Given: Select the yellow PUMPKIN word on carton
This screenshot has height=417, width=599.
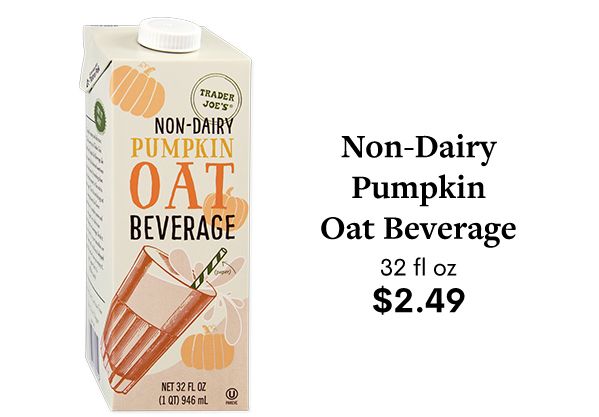Looking at the screenshot, I should pyautogui.click(x=182, y=148).
